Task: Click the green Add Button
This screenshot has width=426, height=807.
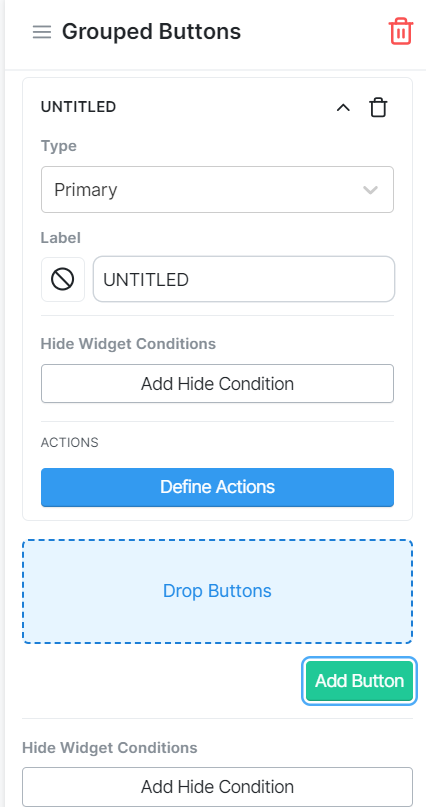Action: pos(359,681)
